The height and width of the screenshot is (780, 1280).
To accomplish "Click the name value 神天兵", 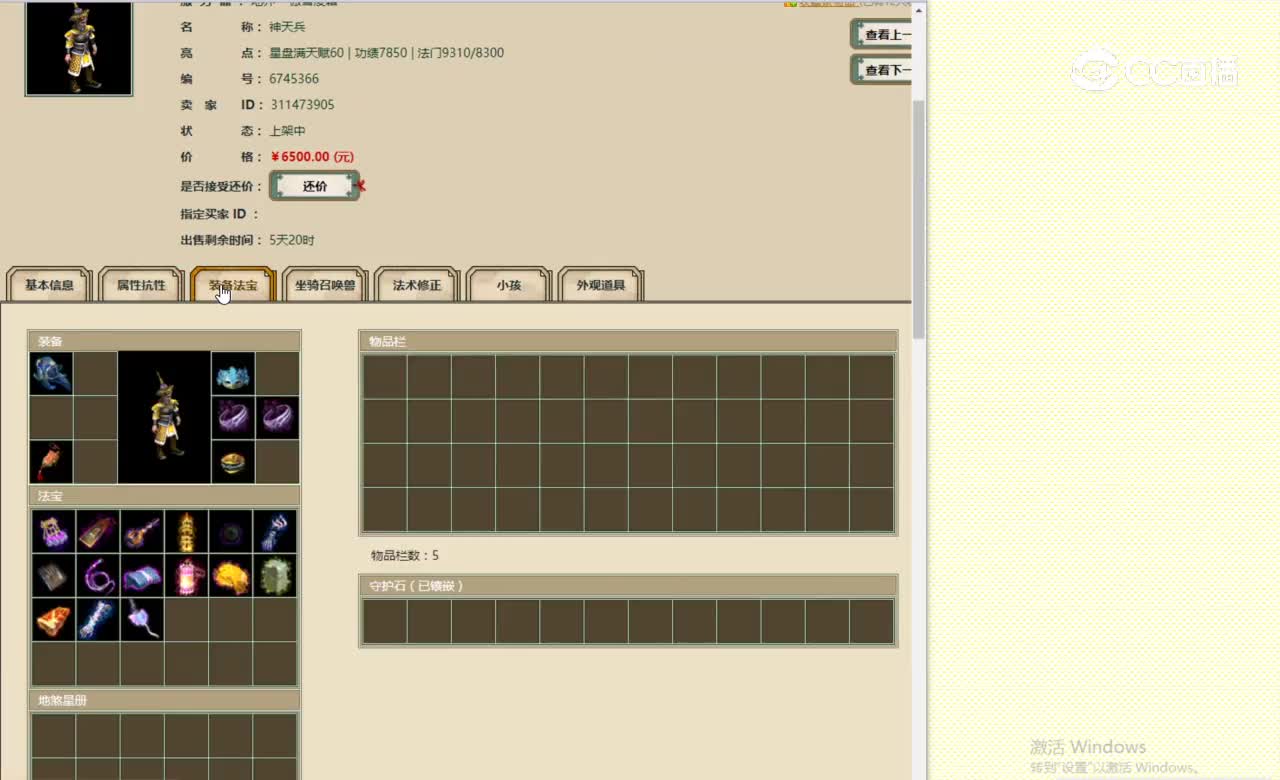I will [x=287, y=27].
